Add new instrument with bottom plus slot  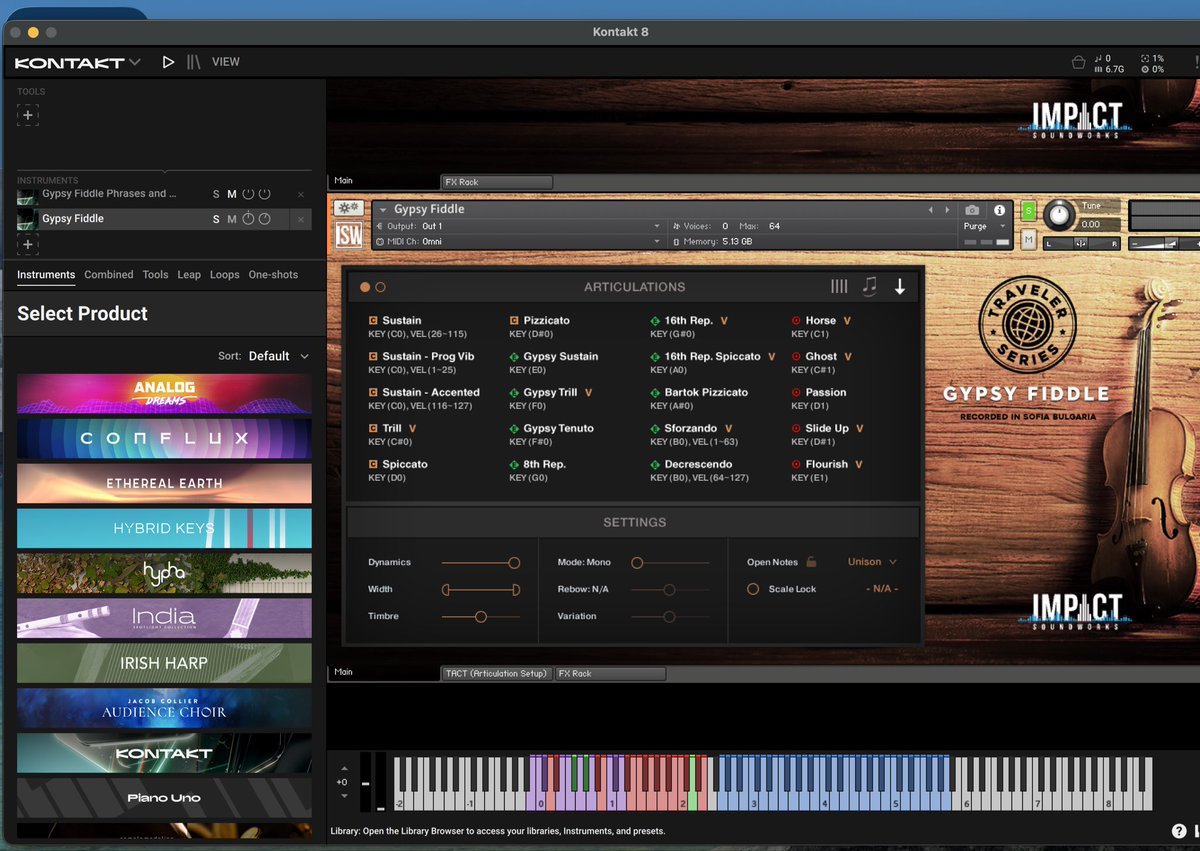pyautogui.click(x=27, y=244)
